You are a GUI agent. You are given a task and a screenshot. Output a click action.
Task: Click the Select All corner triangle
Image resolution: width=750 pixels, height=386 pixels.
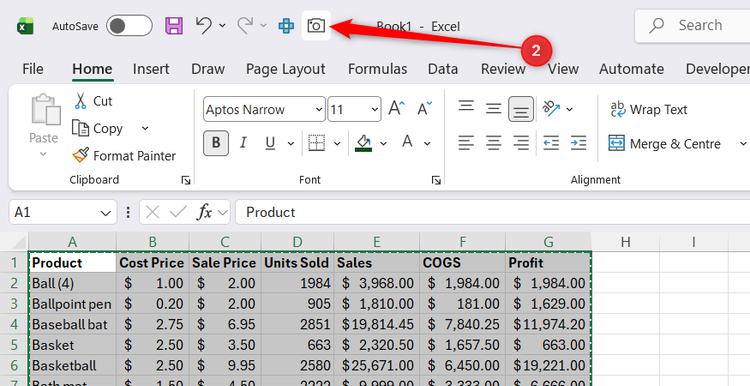pos(18,242)
